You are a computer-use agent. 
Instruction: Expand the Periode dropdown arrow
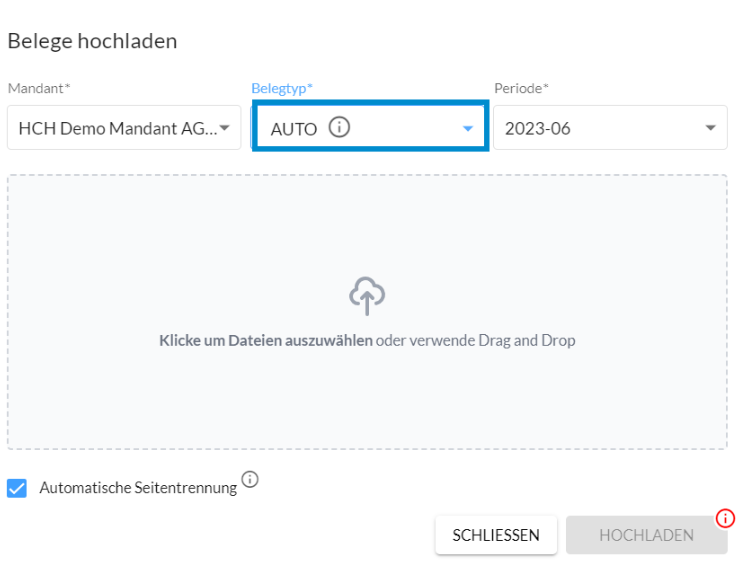coord(711,128)
